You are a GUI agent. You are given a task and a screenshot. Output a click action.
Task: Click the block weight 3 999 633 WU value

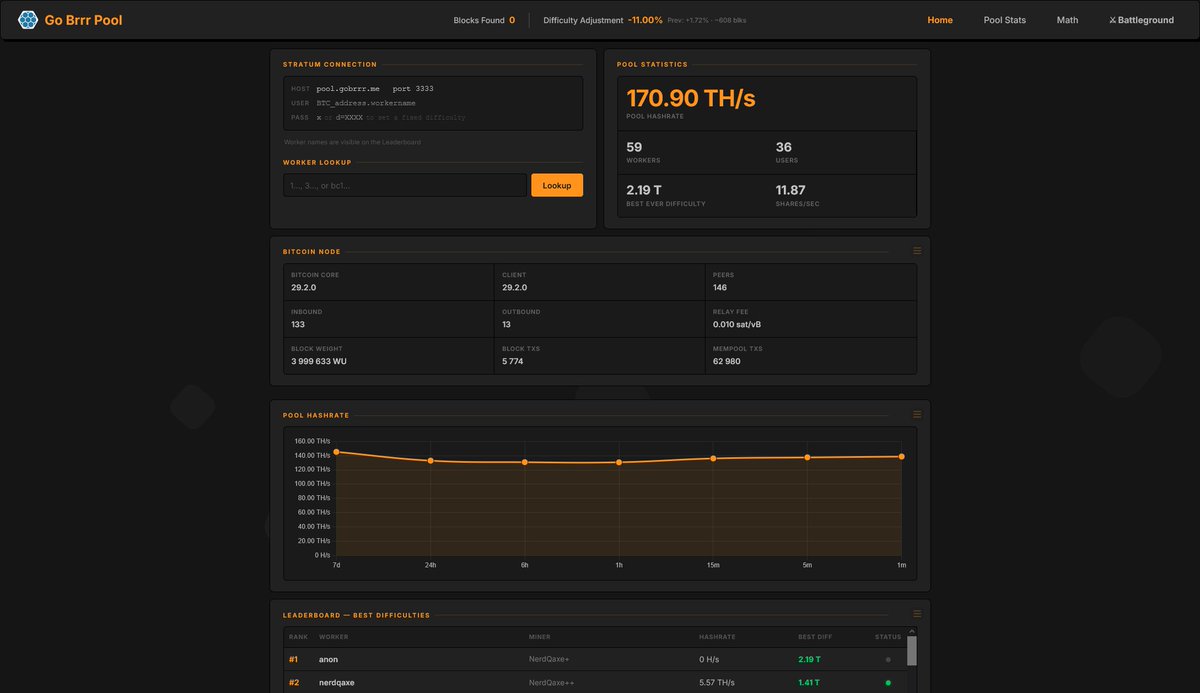point(319,362)
